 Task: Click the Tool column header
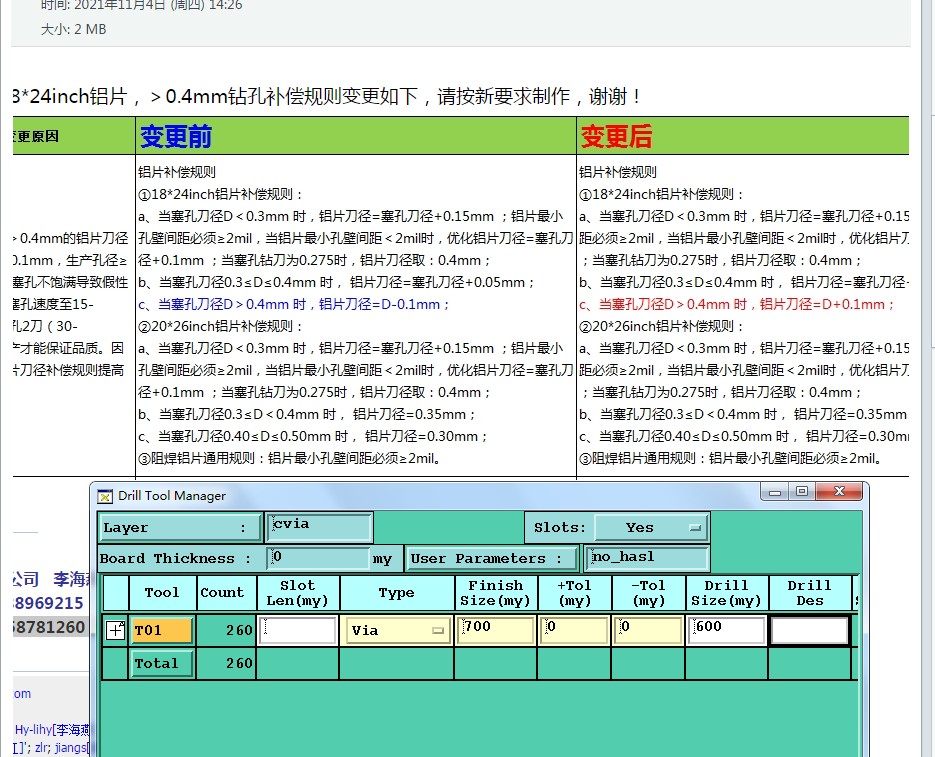tap(162, 593)
